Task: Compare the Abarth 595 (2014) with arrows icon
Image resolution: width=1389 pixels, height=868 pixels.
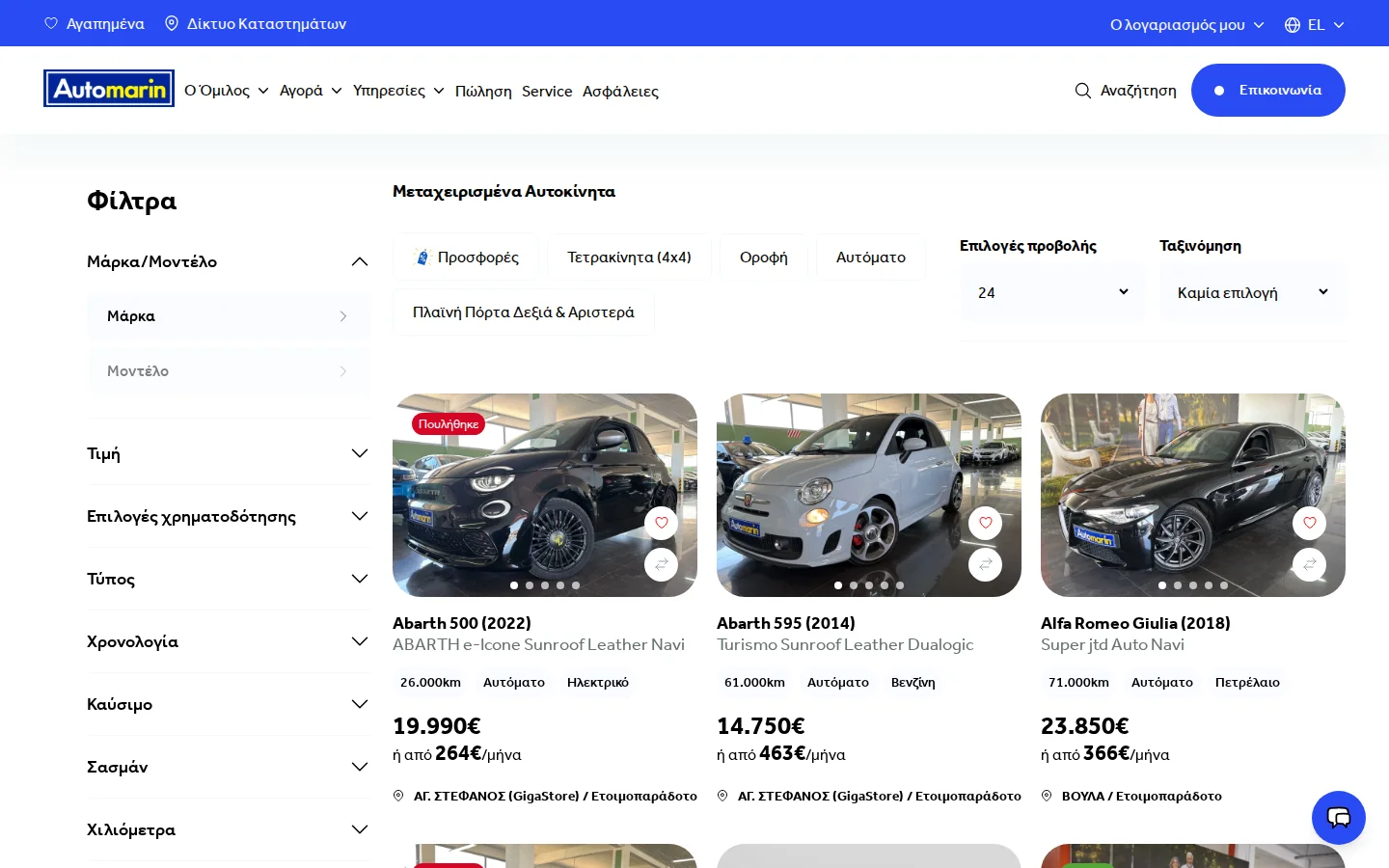Action: pos(986,564)
